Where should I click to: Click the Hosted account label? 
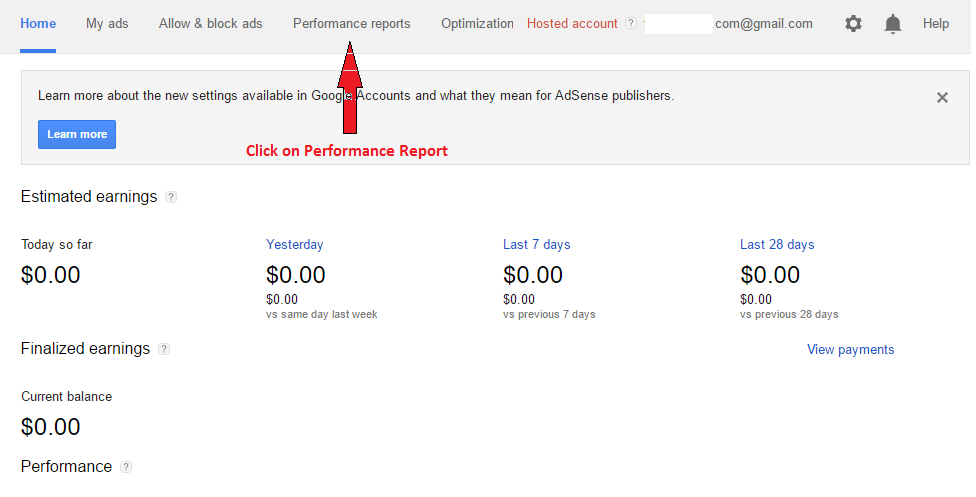(572, 24)
